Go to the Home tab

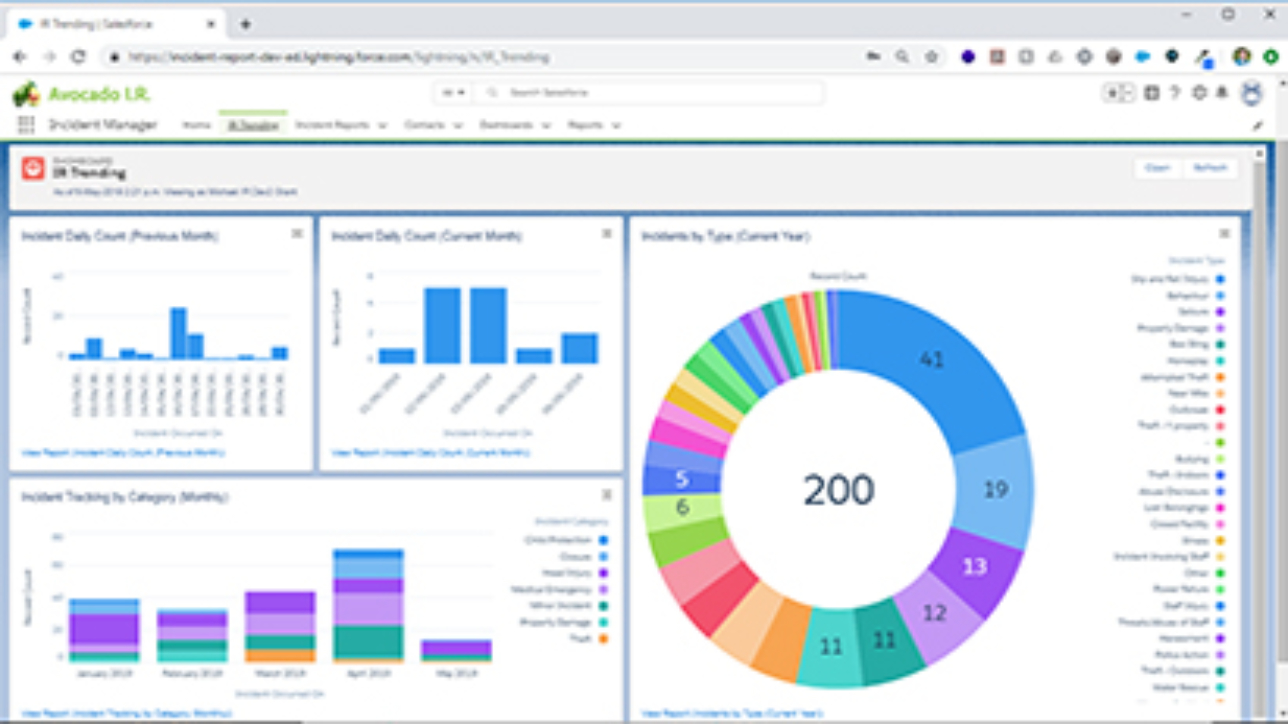click(196, 126)
